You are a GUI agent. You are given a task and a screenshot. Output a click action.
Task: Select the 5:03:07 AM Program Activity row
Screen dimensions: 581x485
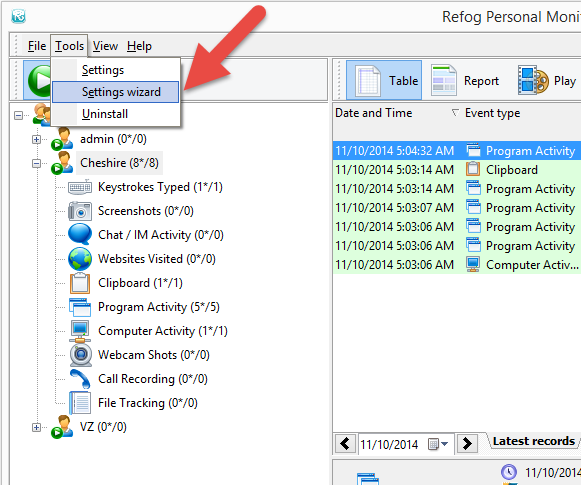(x=457, y=208)
